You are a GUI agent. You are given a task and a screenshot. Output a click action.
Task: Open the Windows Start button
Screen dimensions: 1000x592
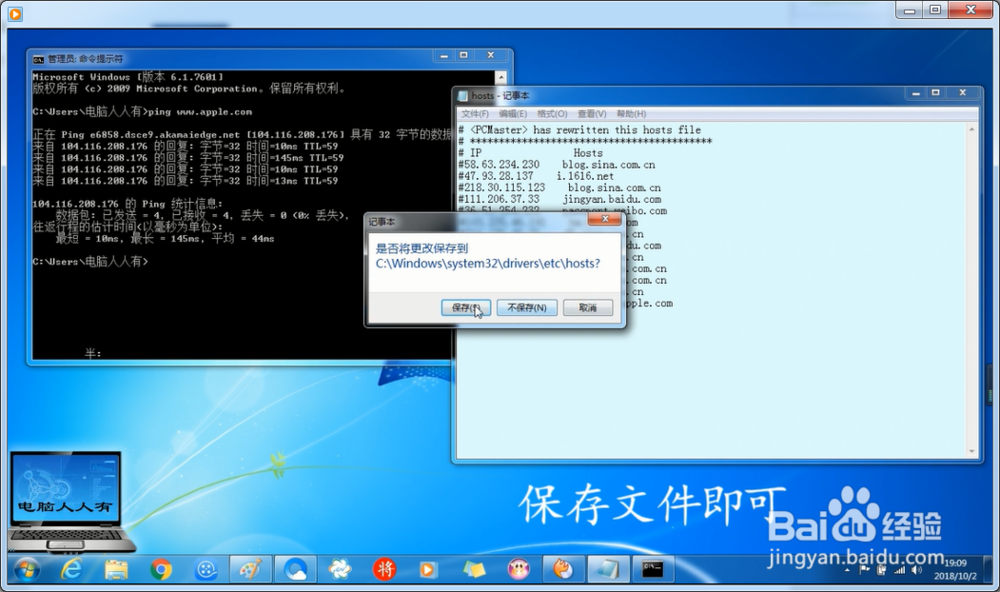(x=27, y=569)
